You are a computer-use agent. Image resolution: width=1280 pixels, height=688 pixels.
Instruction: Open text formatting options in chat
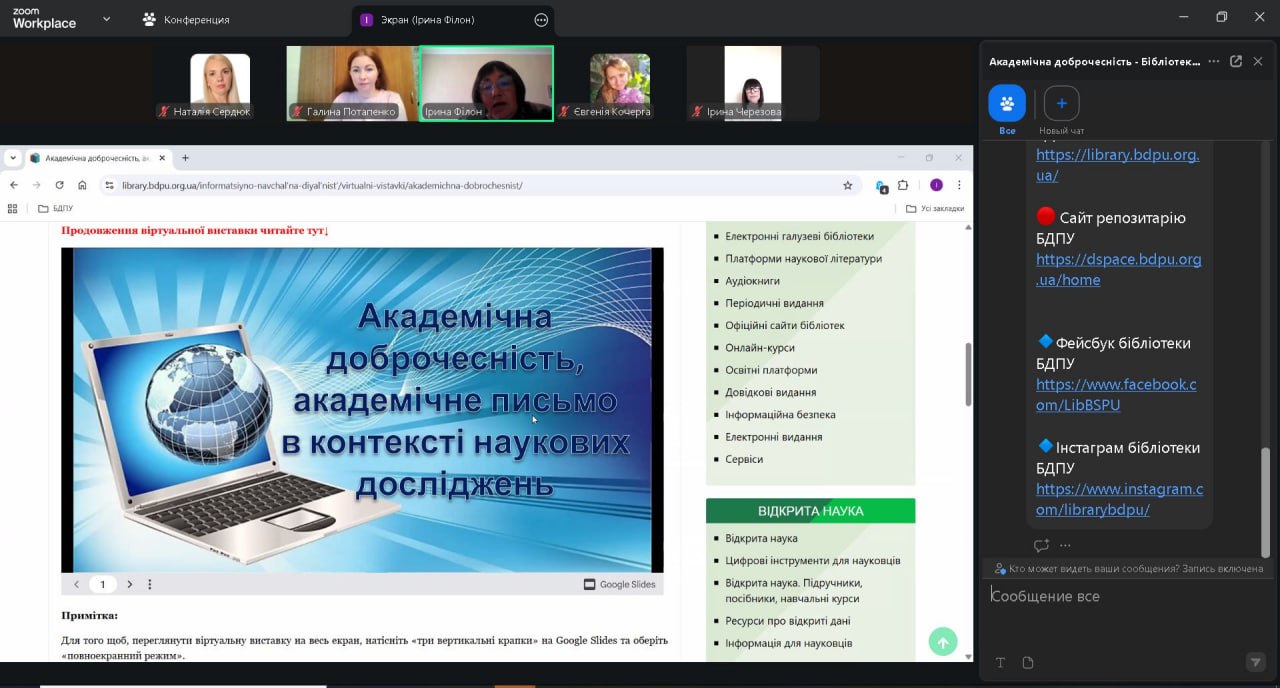(1000, 662)
